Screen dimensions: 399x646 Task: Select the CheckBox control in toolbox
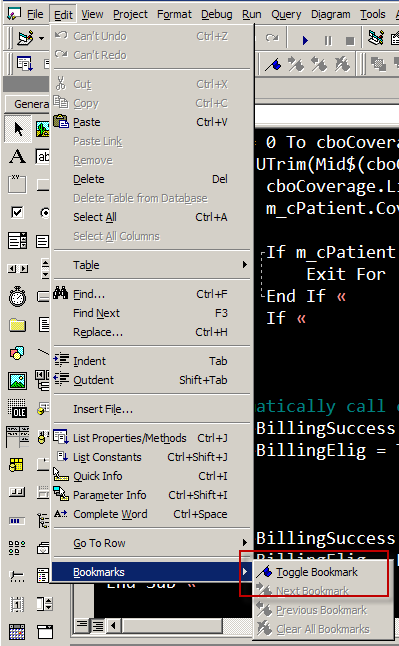(x=17, y=213)
